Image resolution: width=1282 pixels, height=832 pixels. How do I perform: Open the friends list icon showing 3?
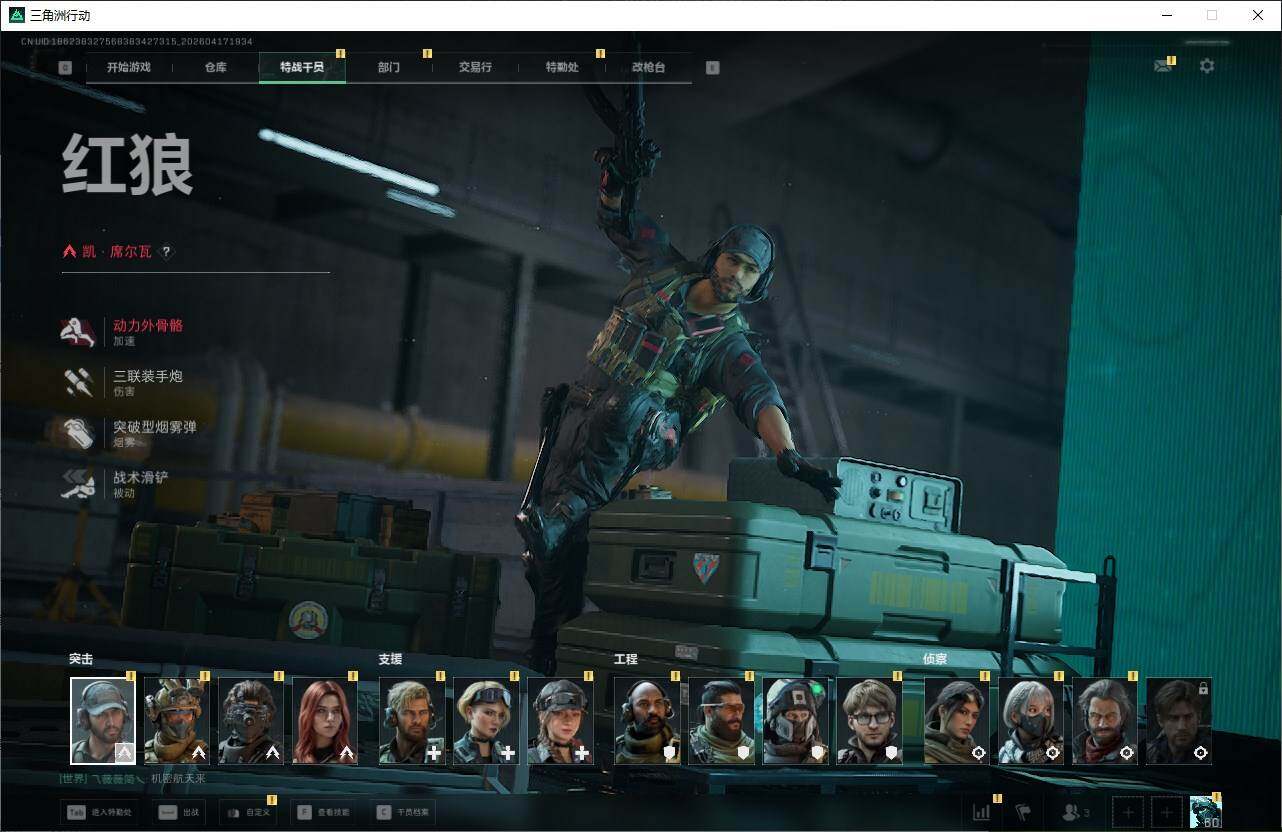(x=1076, y=812)
